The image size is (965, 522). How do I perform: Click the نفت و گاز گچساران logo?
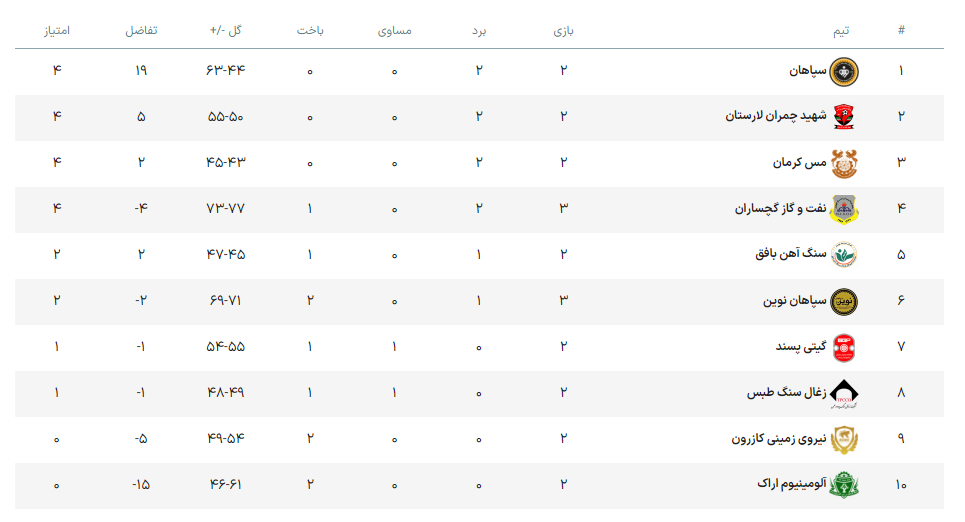tap(844, 209)
